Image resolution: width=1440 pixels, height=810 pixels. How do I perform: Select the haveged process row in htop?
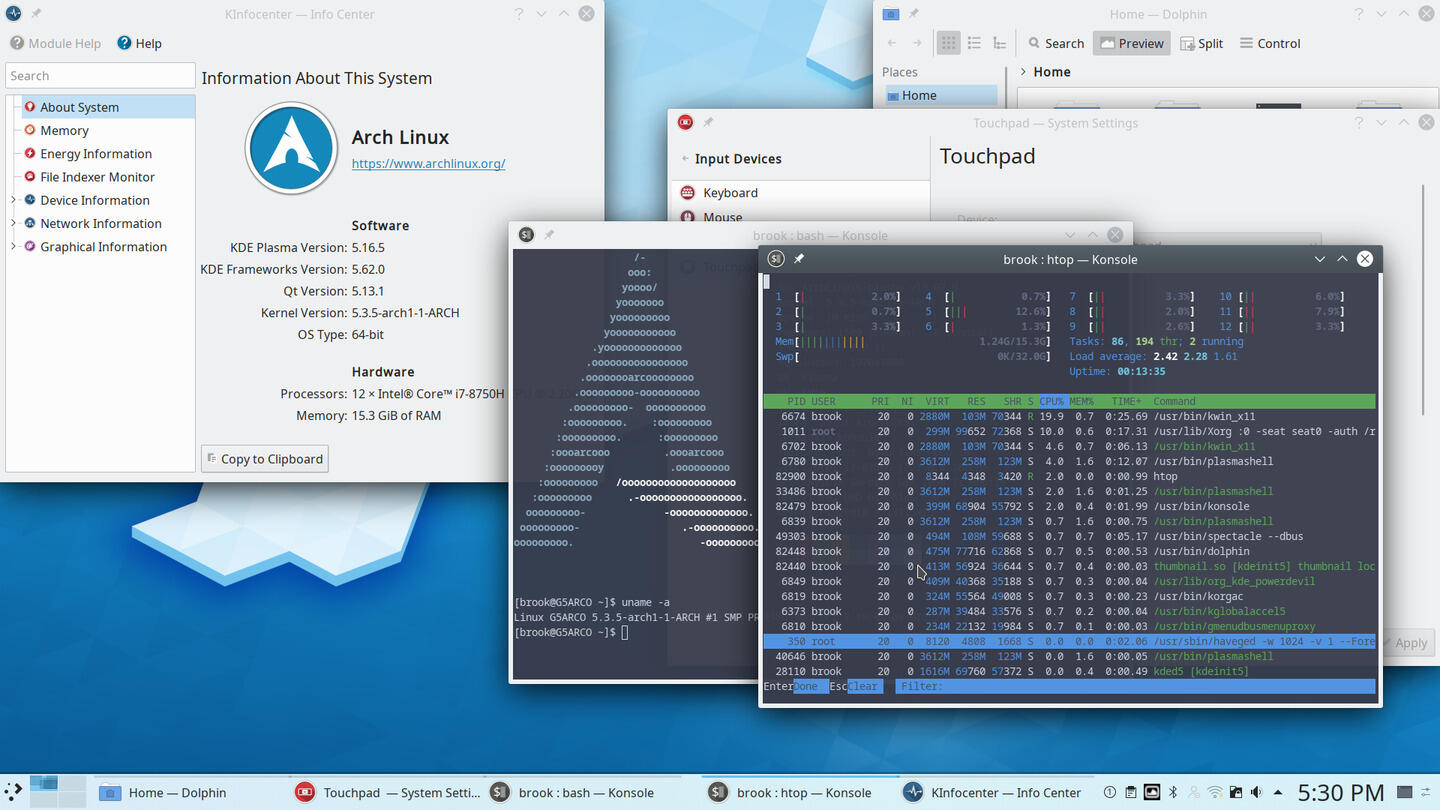tap(1069, 641)
